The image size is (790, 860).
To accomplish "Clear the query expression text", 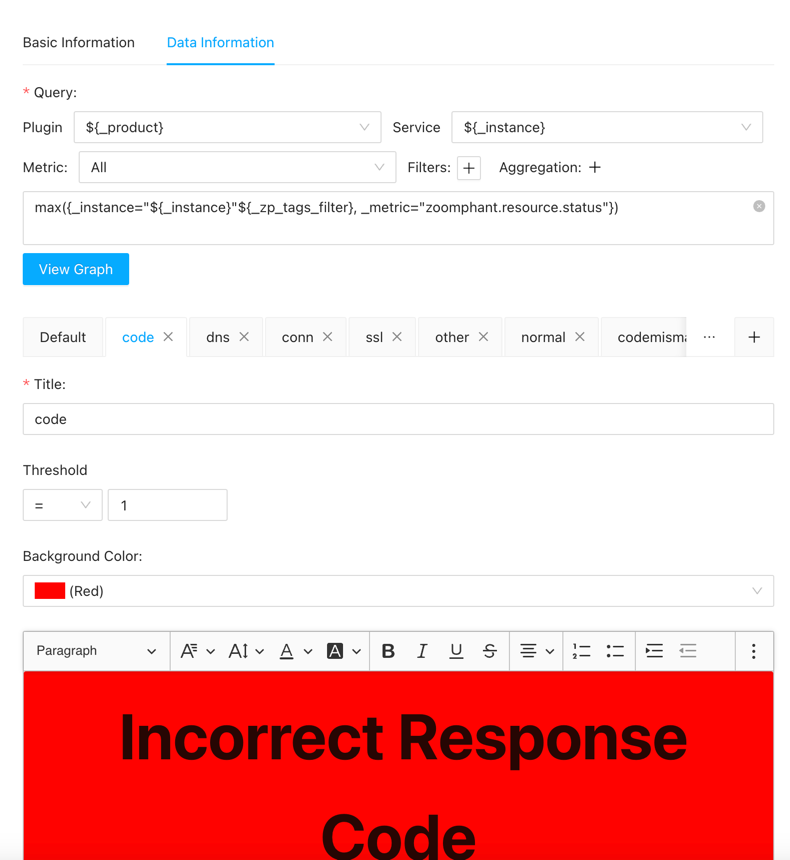I will pos(759,206).
